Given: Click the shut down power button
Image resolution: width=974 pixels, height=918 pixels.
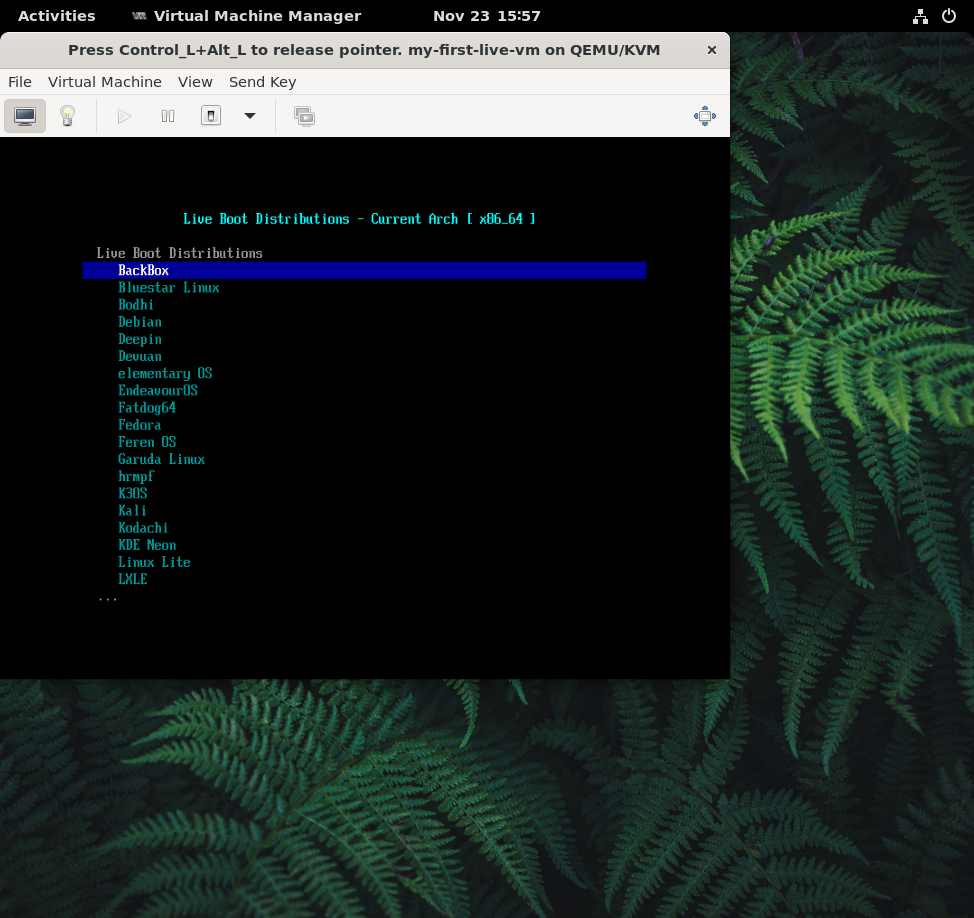Looking at the screenshot, I should coord(210,116).
